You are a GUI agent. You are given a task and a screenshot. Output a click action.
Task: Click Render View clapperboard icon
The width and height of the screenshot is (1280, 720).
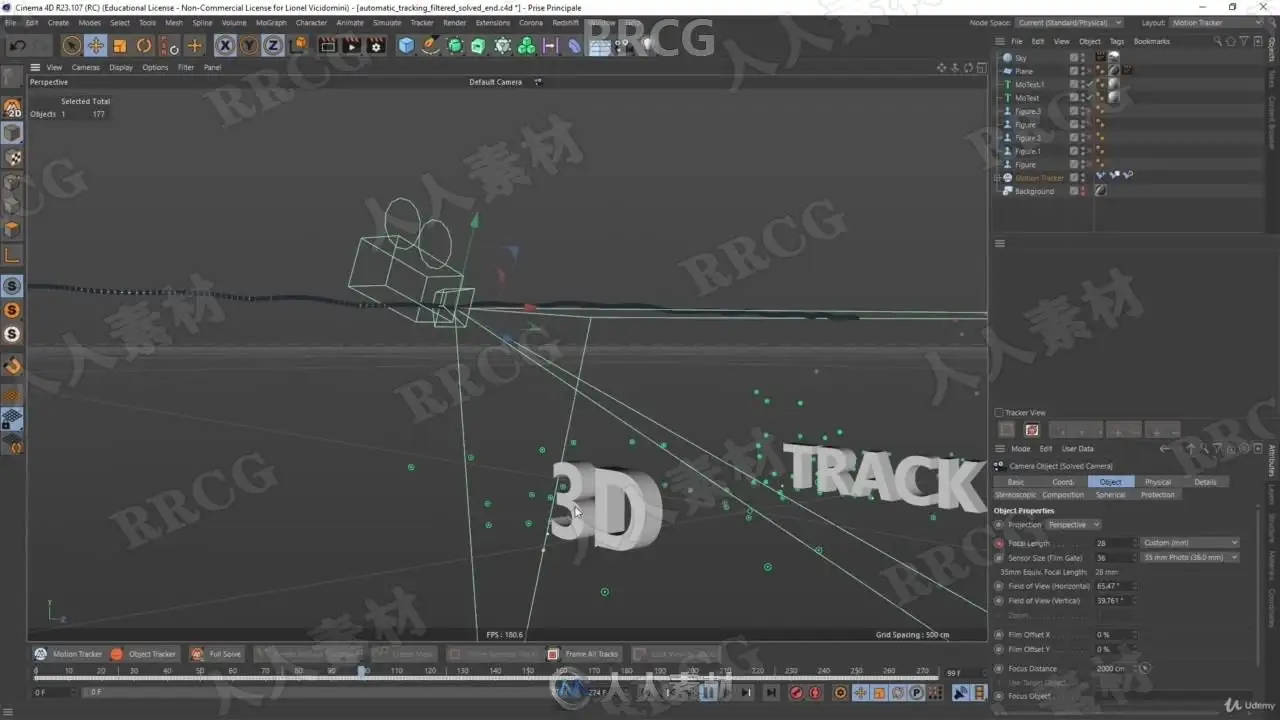click(327, 46)
